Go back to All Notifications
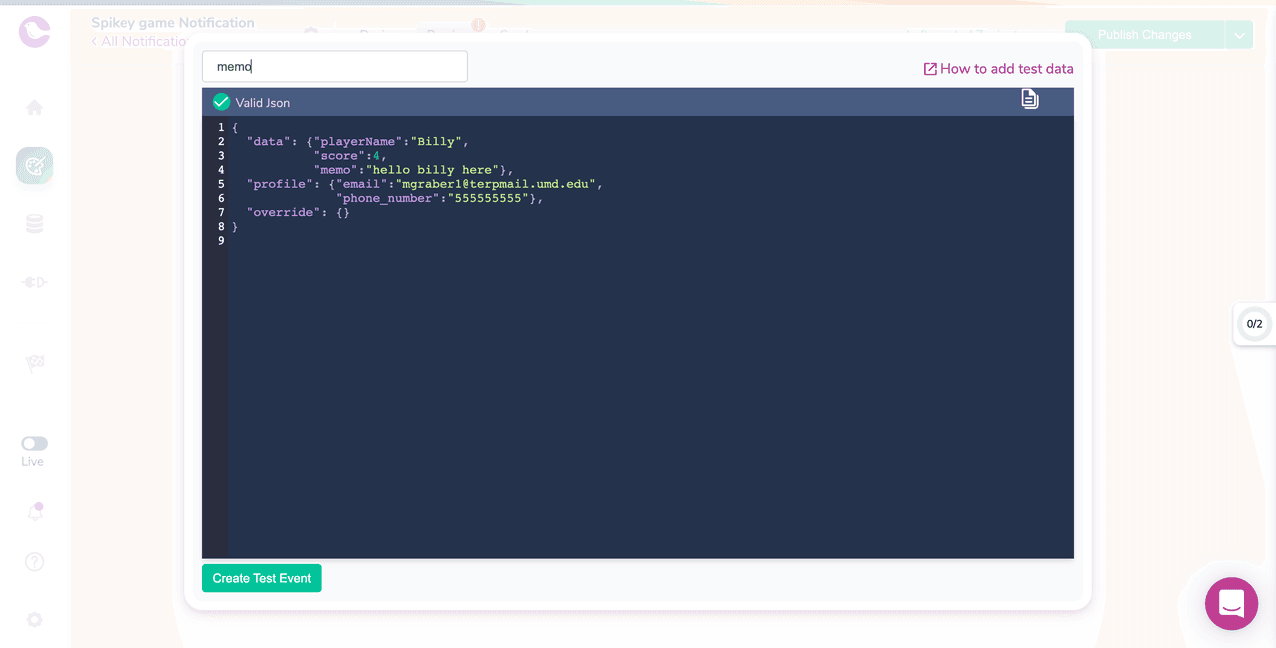 (140, 41)
